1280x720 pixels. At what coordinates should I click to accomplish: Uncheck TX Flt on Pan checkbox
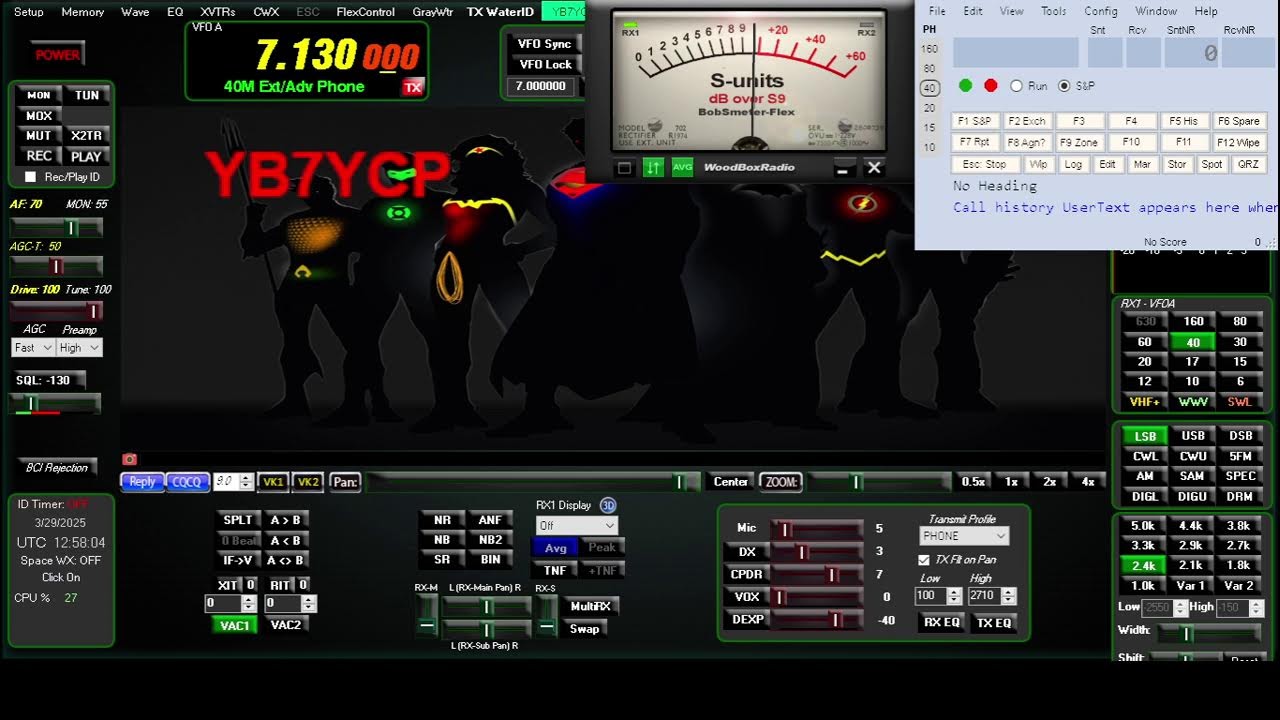tap(924, 560)
